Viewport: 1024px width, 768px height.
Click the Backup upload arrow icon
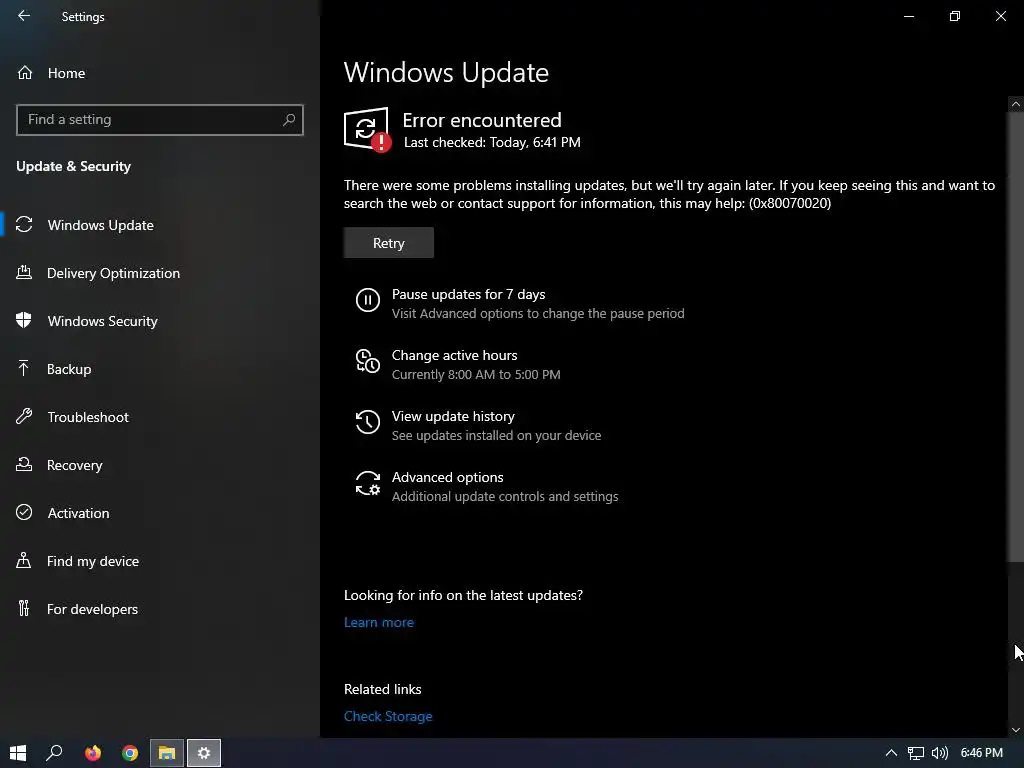[24, 368]
